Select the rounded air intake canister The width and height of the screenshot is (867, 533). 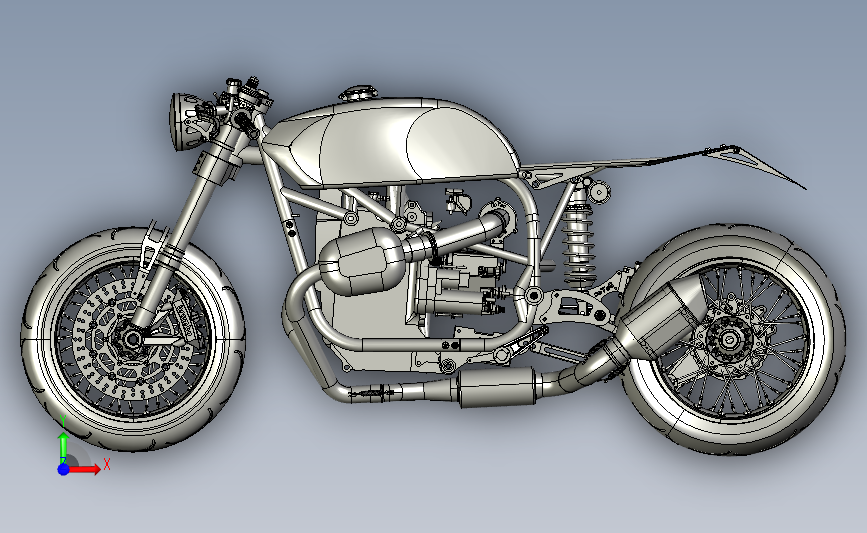pos(362,260)
